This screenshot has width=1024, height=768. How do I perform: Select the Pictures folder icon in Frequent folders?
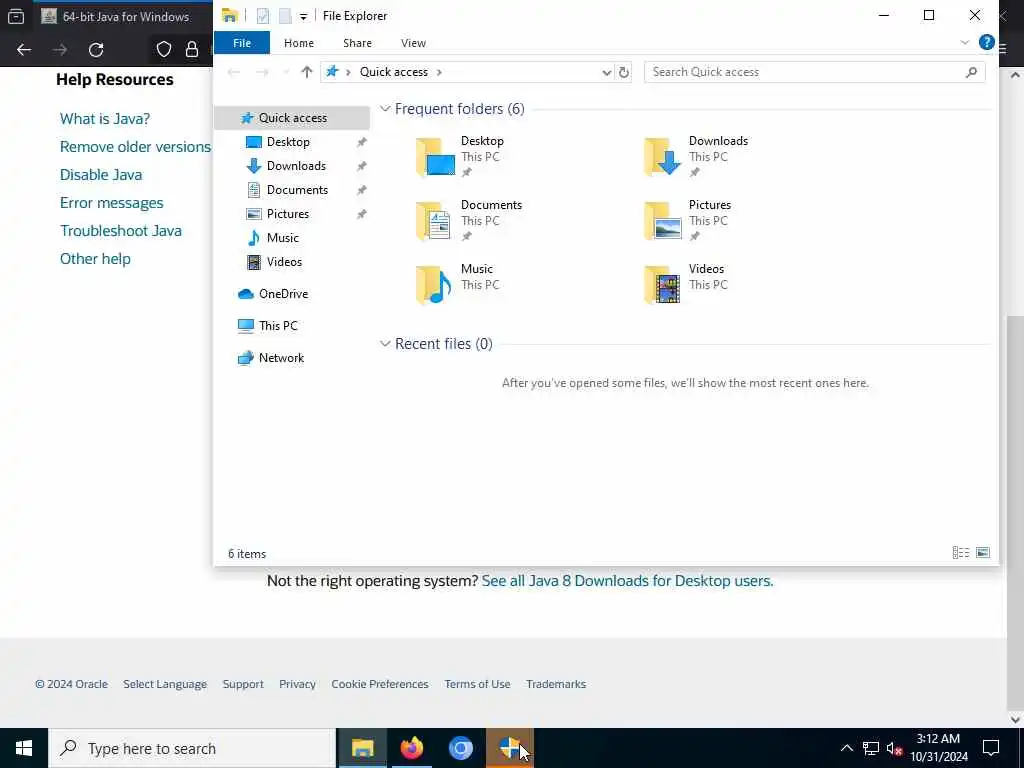[x=663, y=221]
